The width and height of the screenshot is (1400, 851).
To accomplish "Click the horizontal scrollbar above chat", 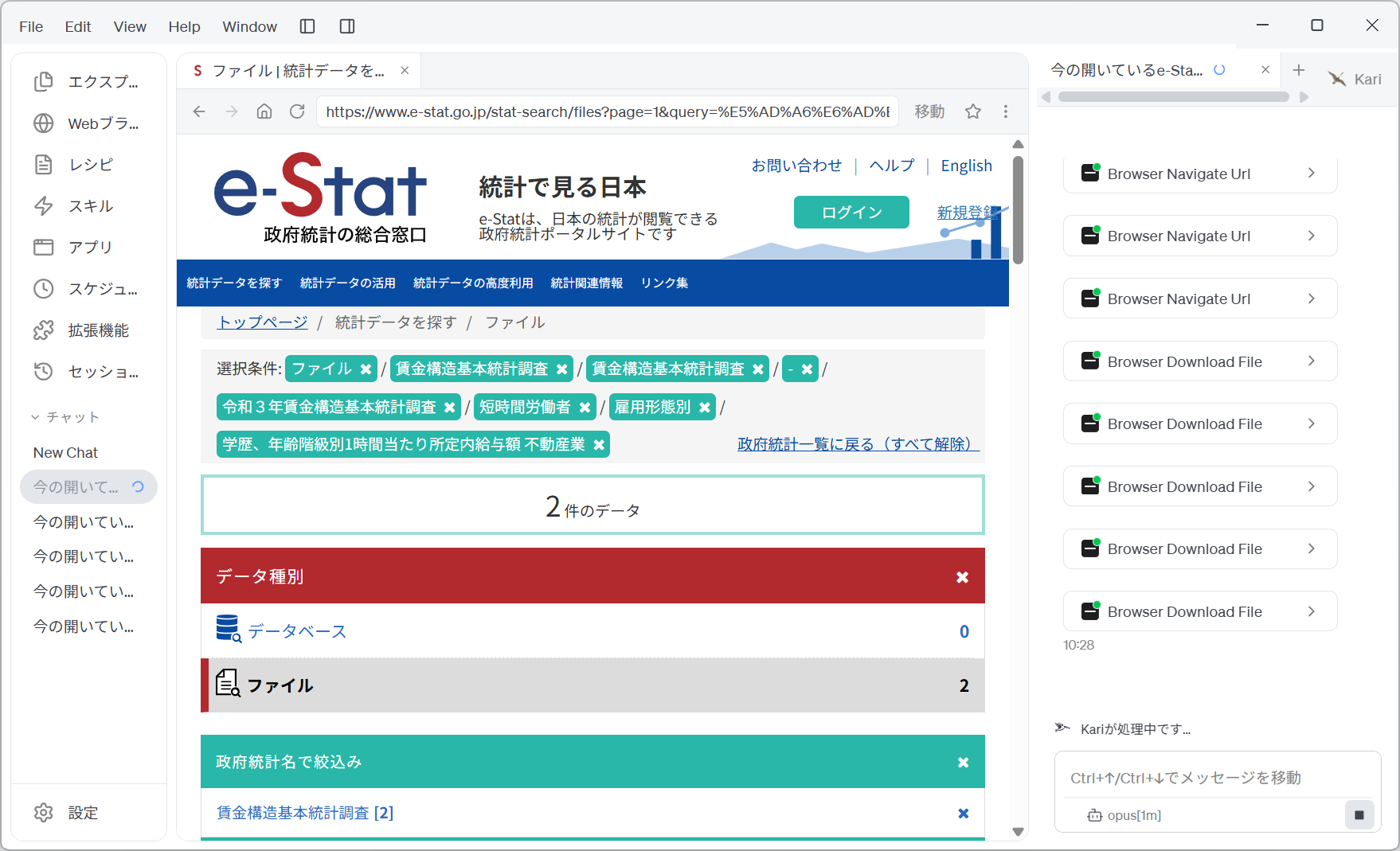I will (x=1173, y=96).
